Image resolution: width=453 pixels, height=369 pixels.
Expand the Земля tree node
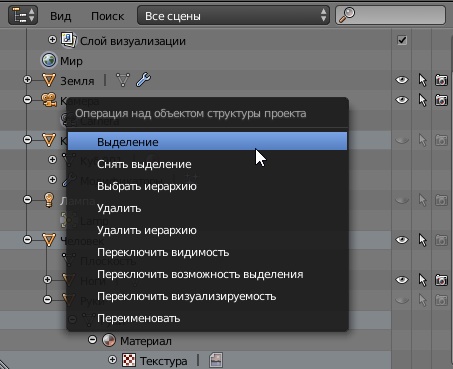[27, 80]
